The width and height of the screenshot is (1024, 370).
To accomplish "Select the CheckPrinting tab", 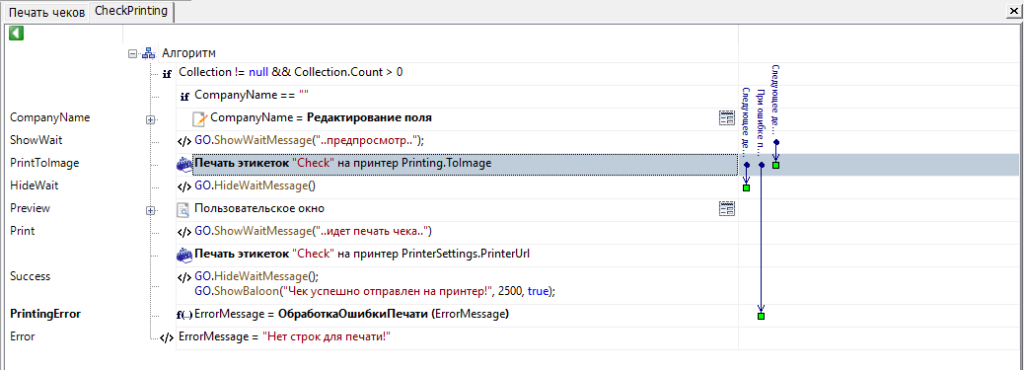I will (131, 11).
